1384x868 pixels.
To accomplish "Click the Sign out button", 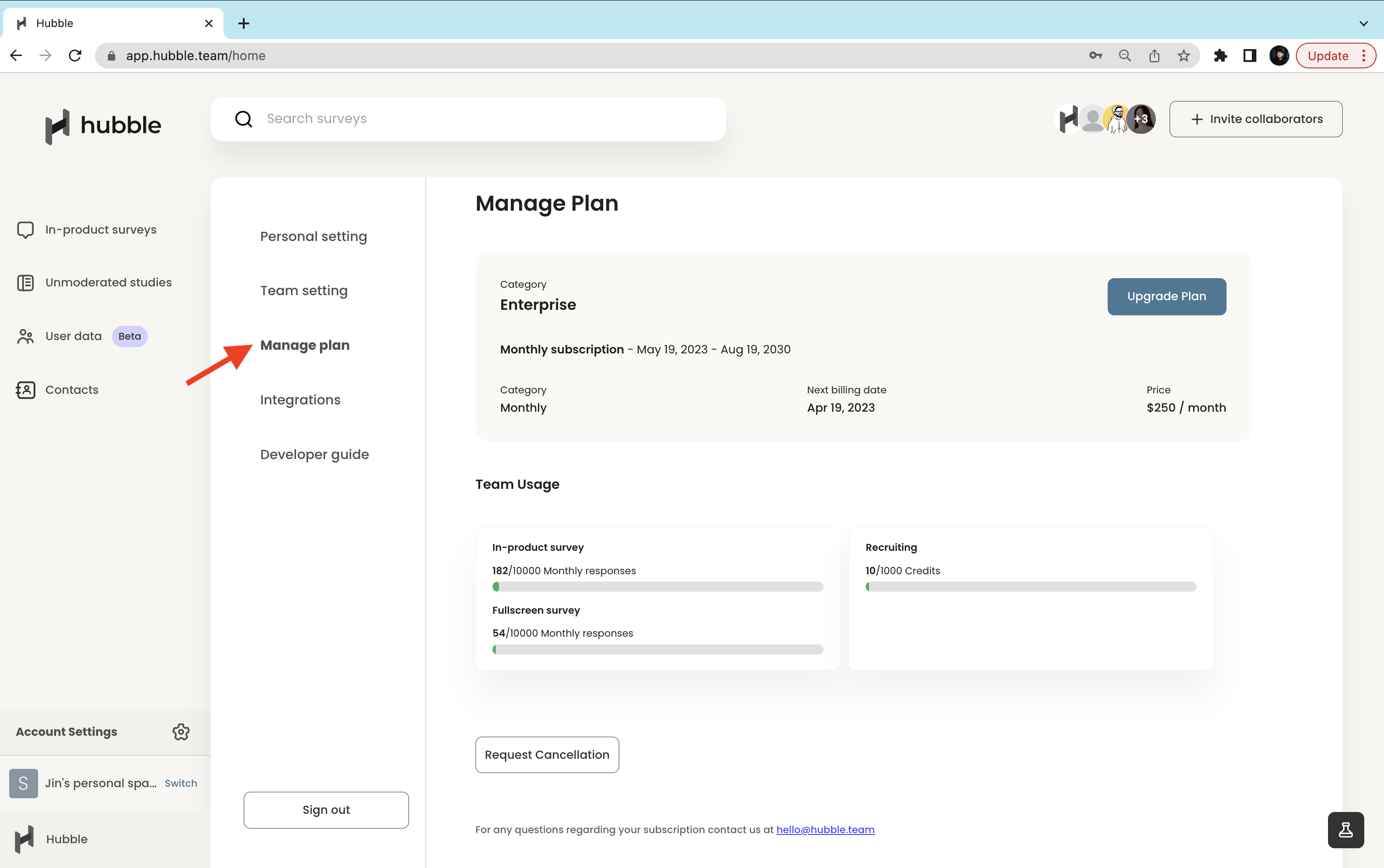I will coord(326,809).
